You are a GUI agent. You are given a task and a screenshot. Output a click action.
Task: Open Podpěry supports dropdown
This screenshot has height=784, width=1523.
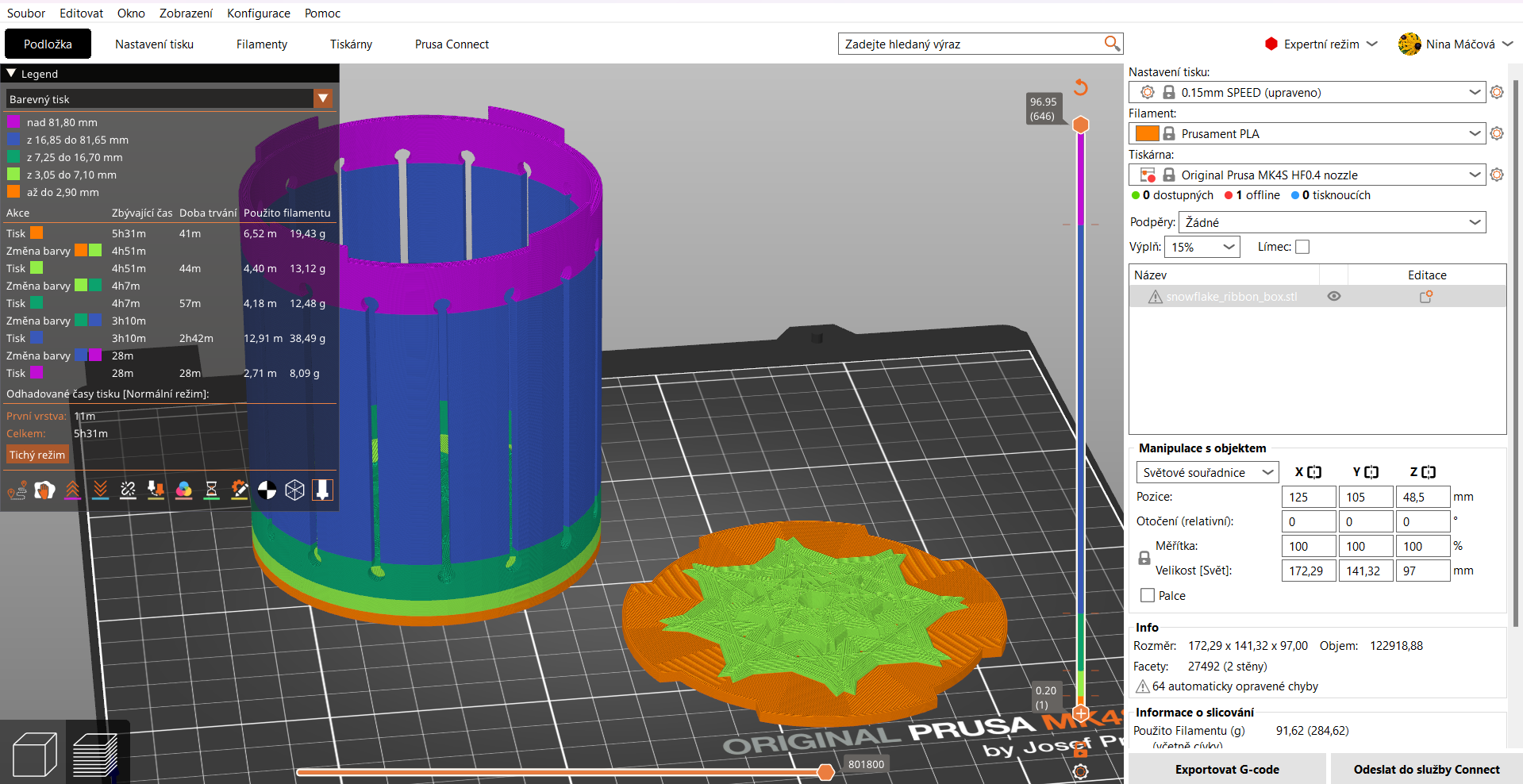point(1333,222)
